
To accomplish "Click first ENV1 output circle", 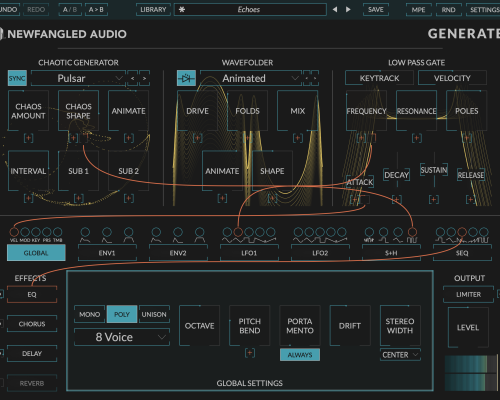I will click(x=85, y=232).
